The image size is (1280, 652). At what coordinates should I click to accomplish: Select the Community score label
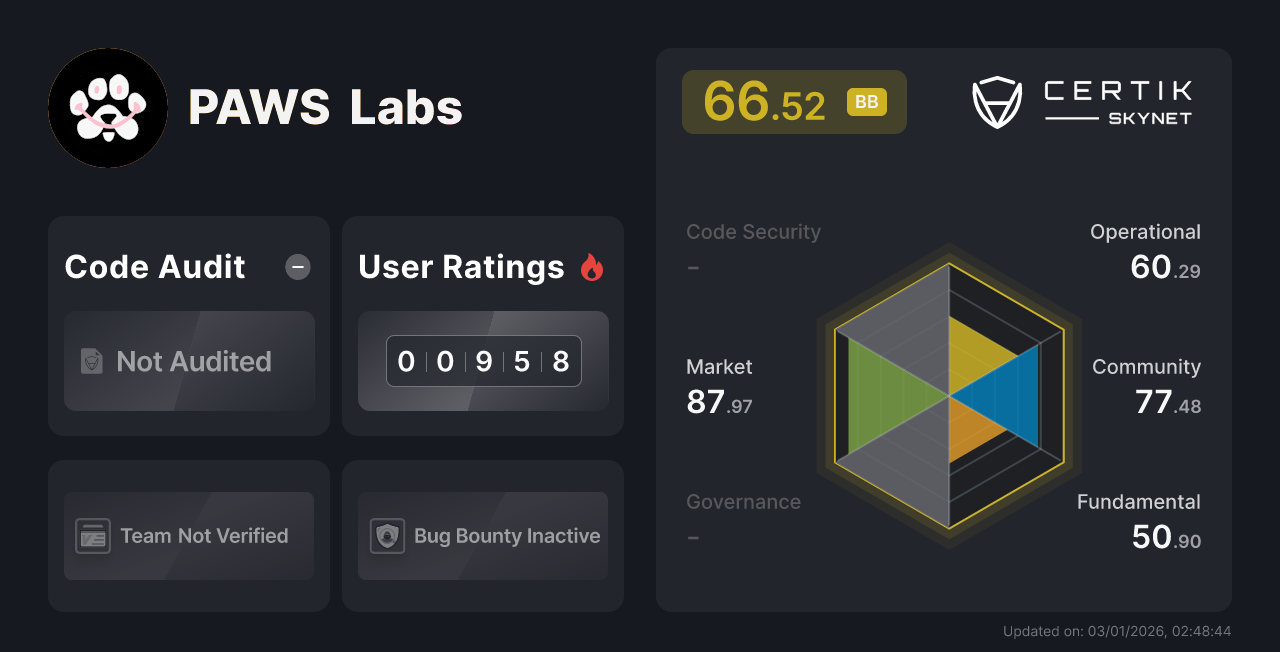tap(1146, 367)
